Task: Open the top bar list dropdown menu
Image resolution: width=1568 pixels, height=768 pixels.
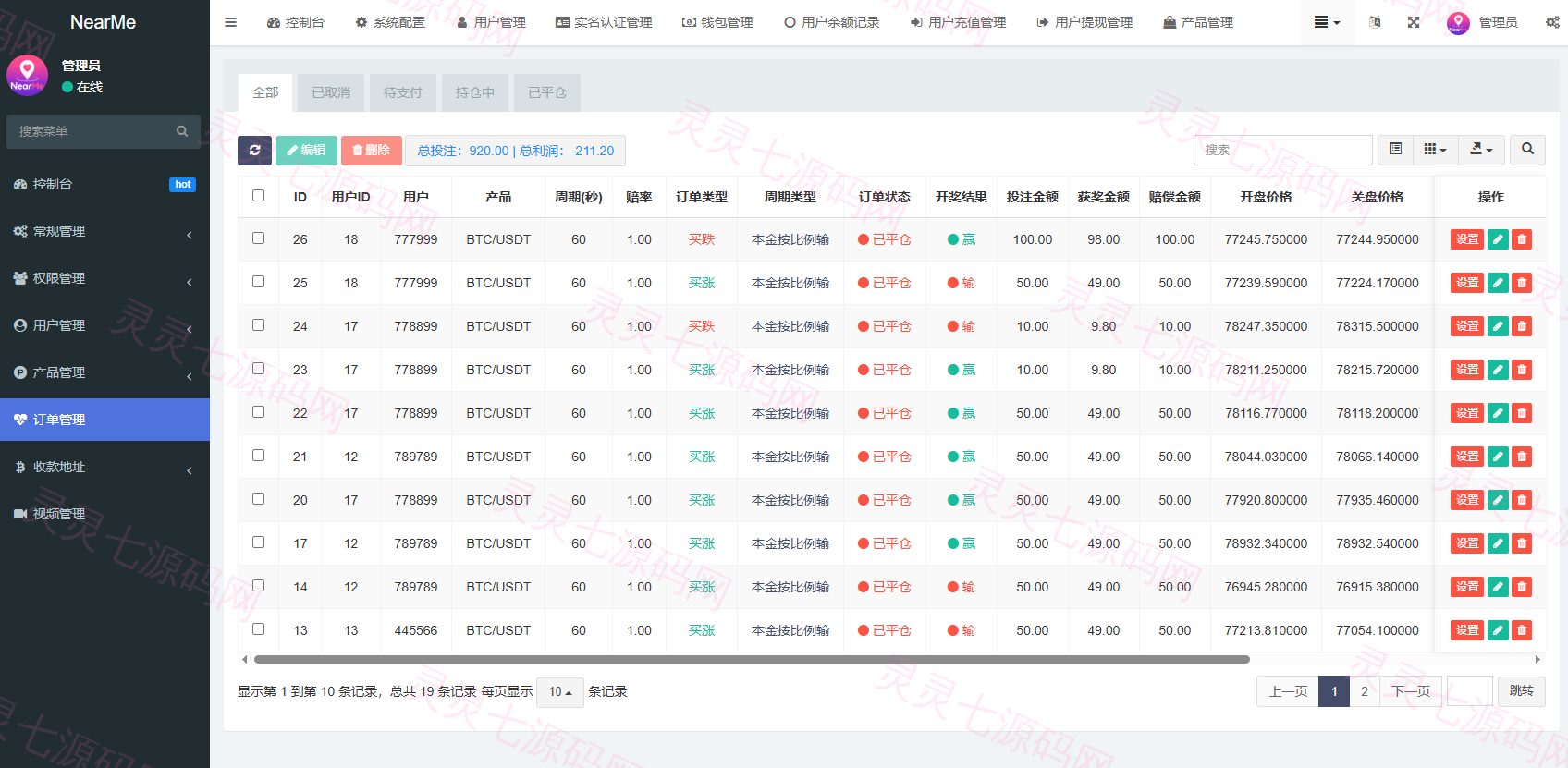Action: pos(1327,22)
